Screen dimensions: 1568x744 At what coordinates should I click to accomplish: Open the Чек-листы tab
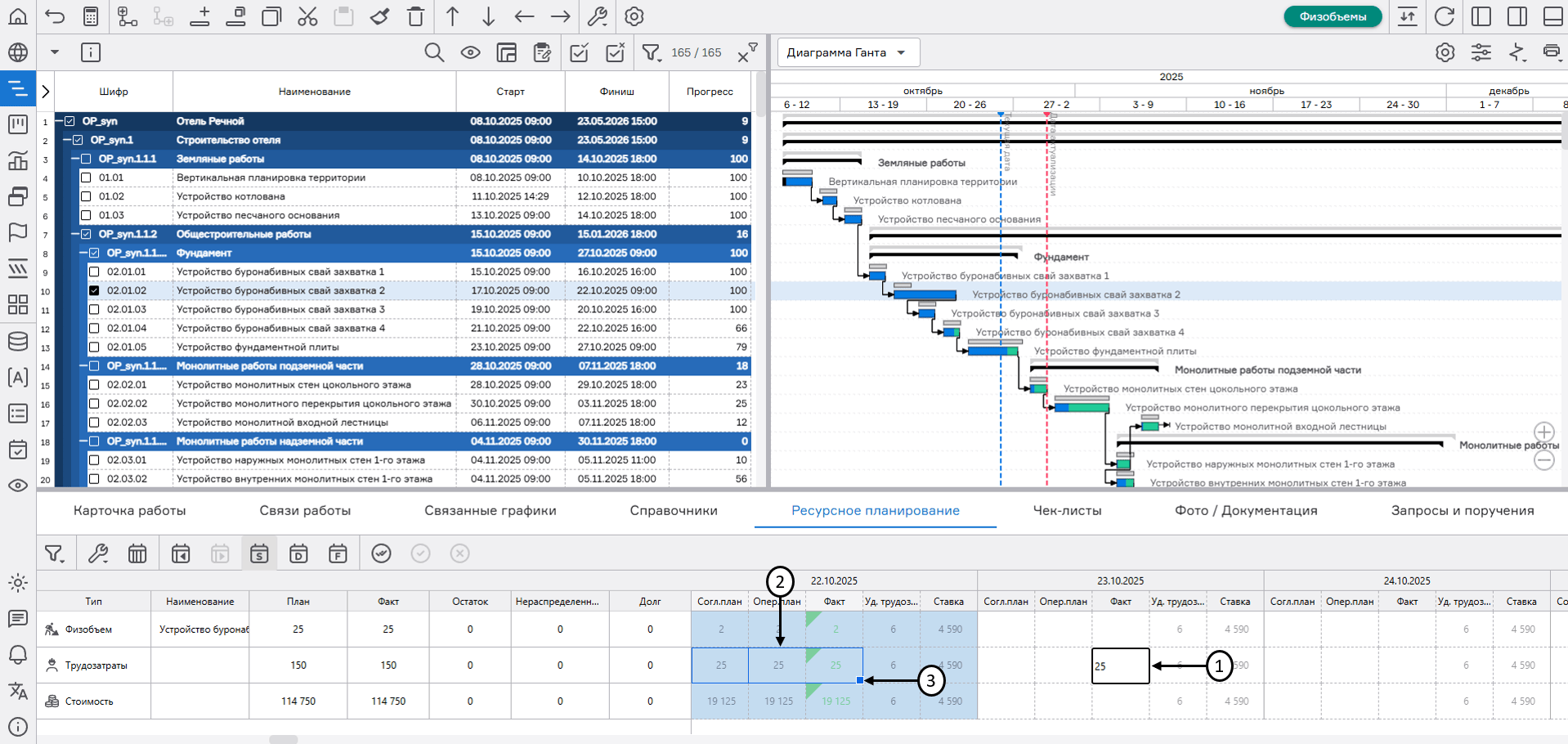1067,511
